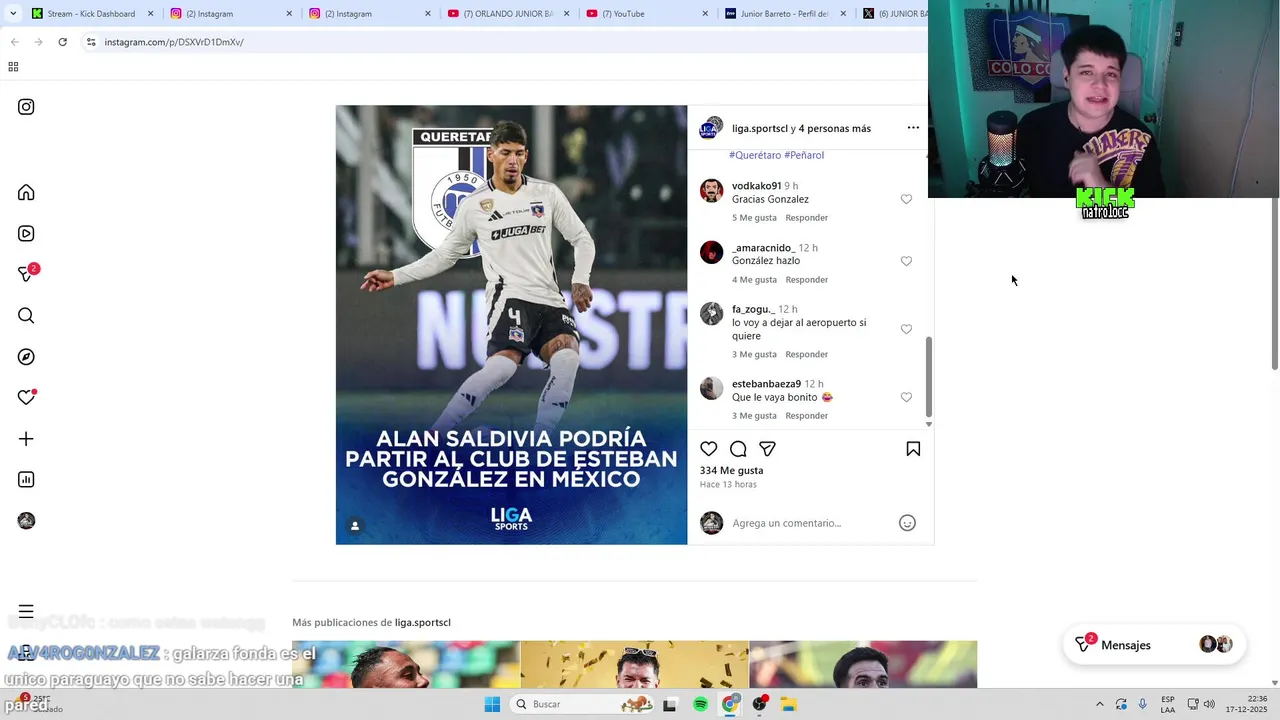Reply to estebanbaeza9's comment
The image size is (1280, 720).
pyautogui.click(x=806, y=416)
